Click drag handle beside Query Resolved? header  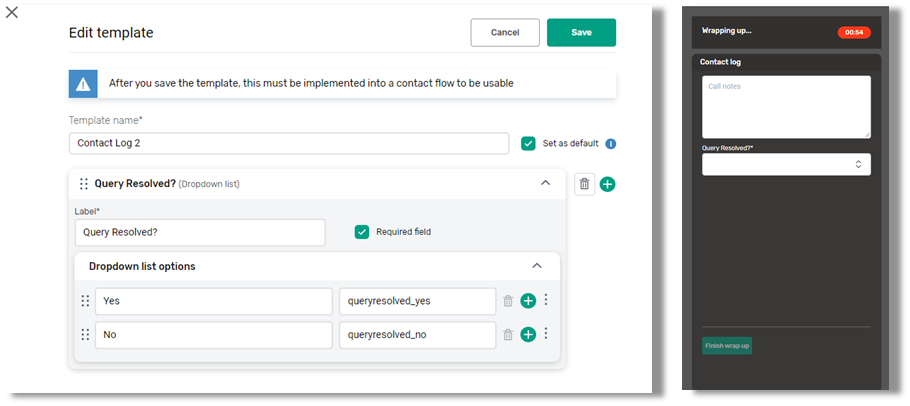click(x=84, y=184)
